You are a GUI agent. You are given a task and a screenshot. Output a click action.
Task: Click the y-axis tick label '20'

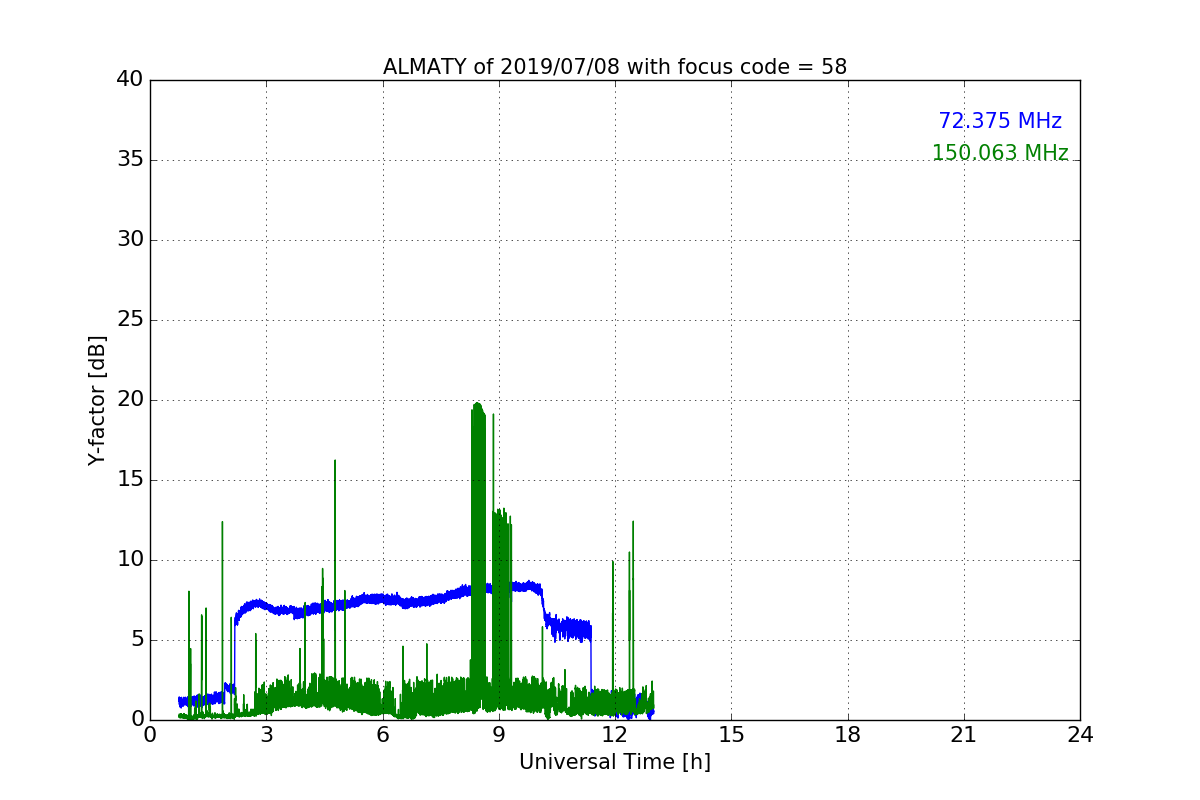[130, 400]
